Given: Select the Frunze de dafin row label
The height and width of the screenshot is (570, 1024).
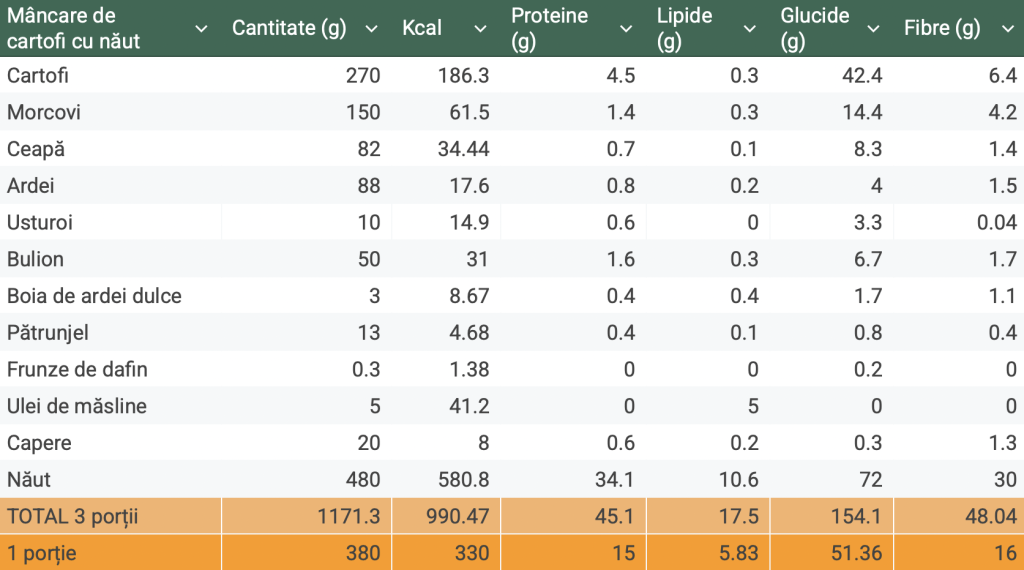Looking at the screenshot, I should 77,369.
